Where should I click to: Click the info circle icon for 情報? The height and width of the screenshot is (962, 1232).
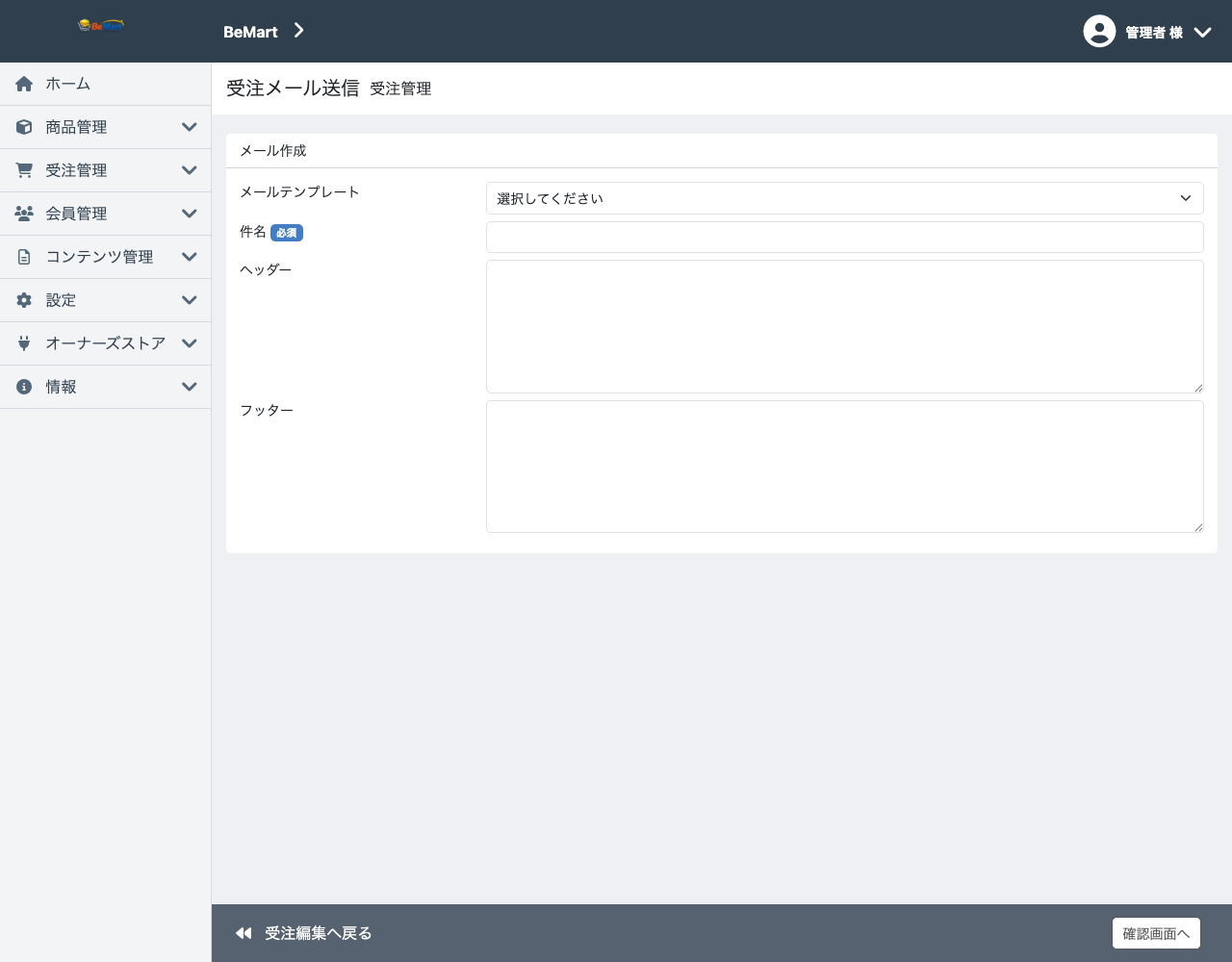pos(24,387)
